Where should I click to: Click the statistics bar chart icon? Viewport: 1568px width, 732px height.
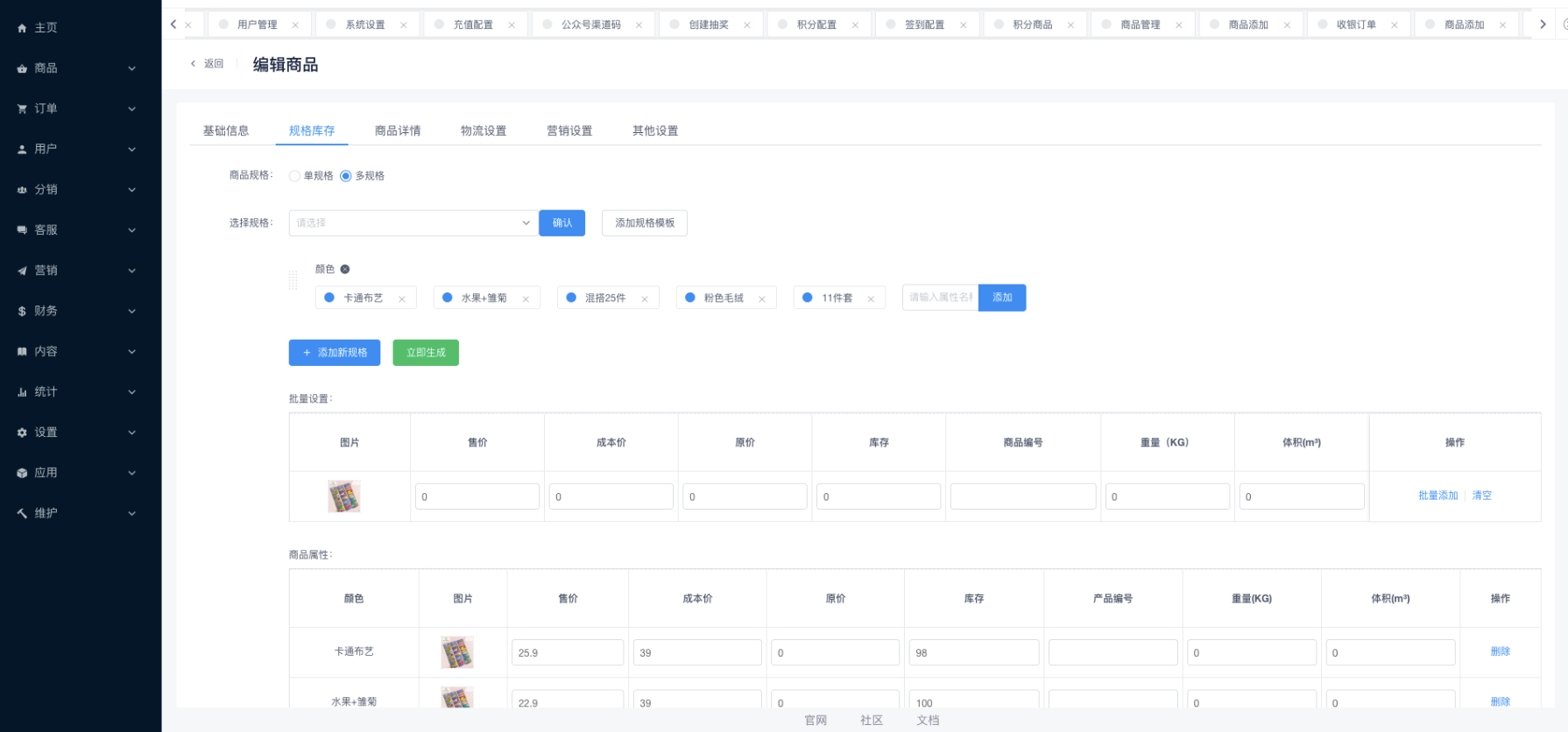pyautogui.click(x=22, y=392)
